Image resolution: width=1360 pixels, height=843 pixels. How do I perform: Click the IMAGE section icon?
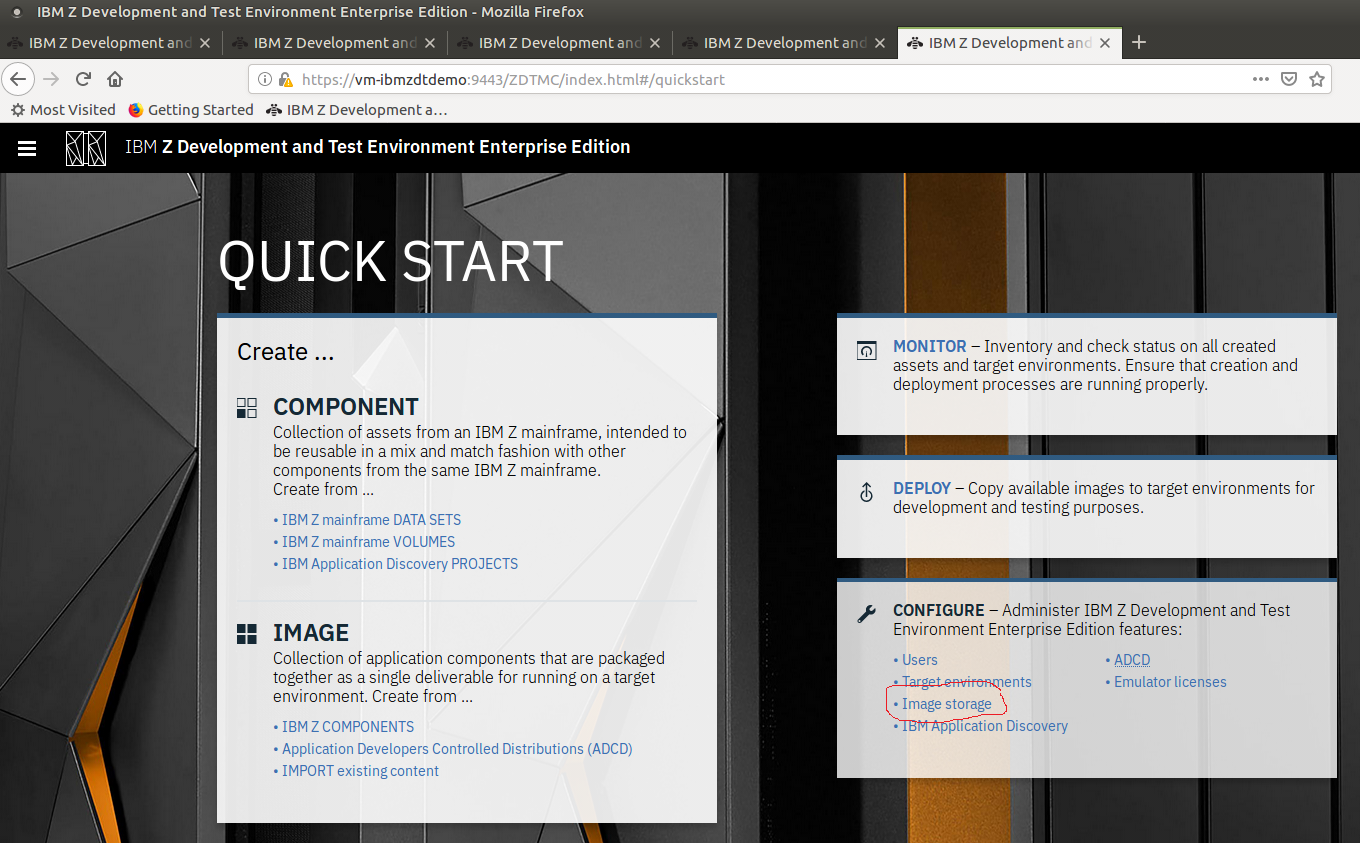click(x=246, y=632)
